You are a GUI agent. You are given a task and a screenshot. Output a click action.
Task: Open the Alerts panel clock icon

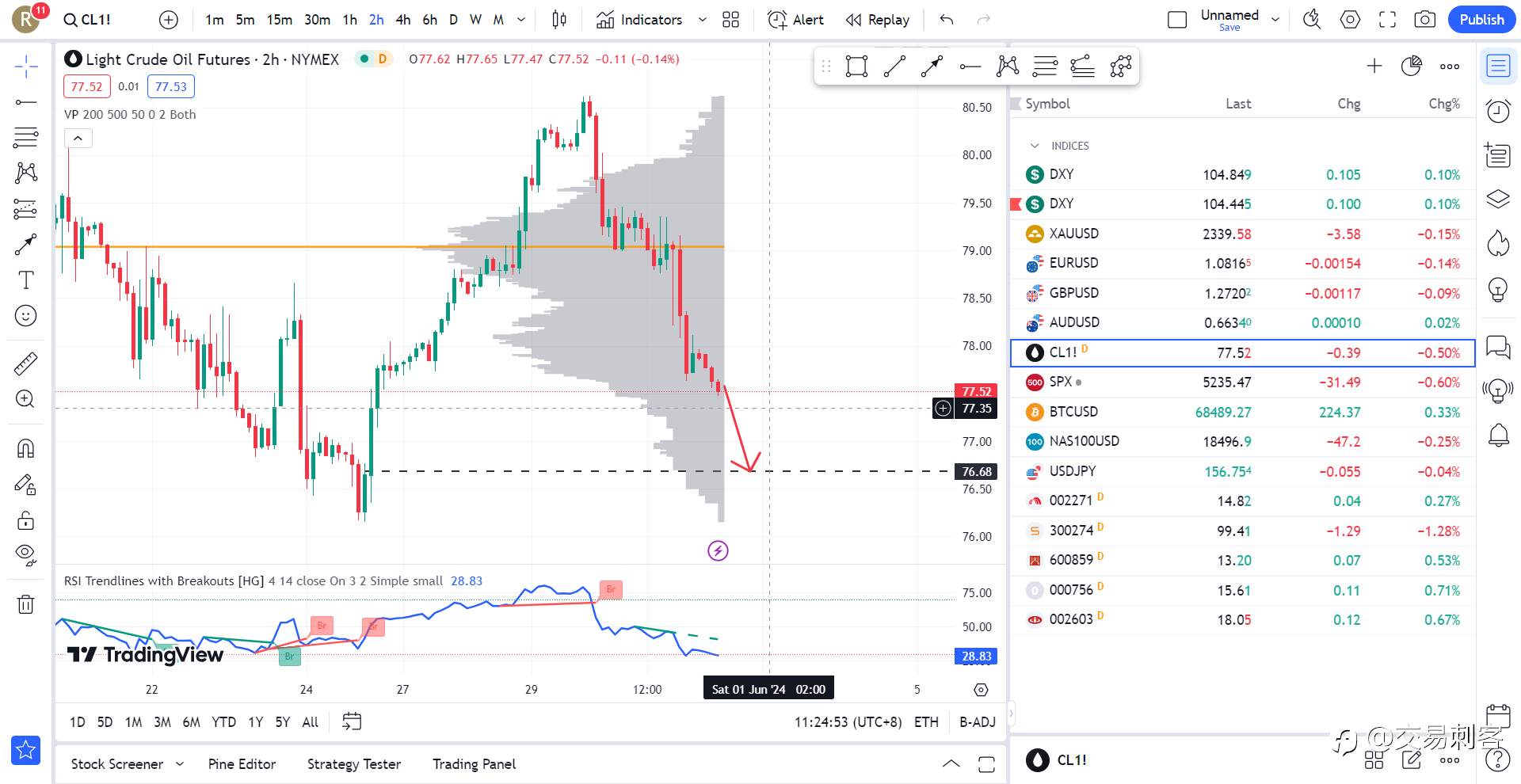(1498, 111)
